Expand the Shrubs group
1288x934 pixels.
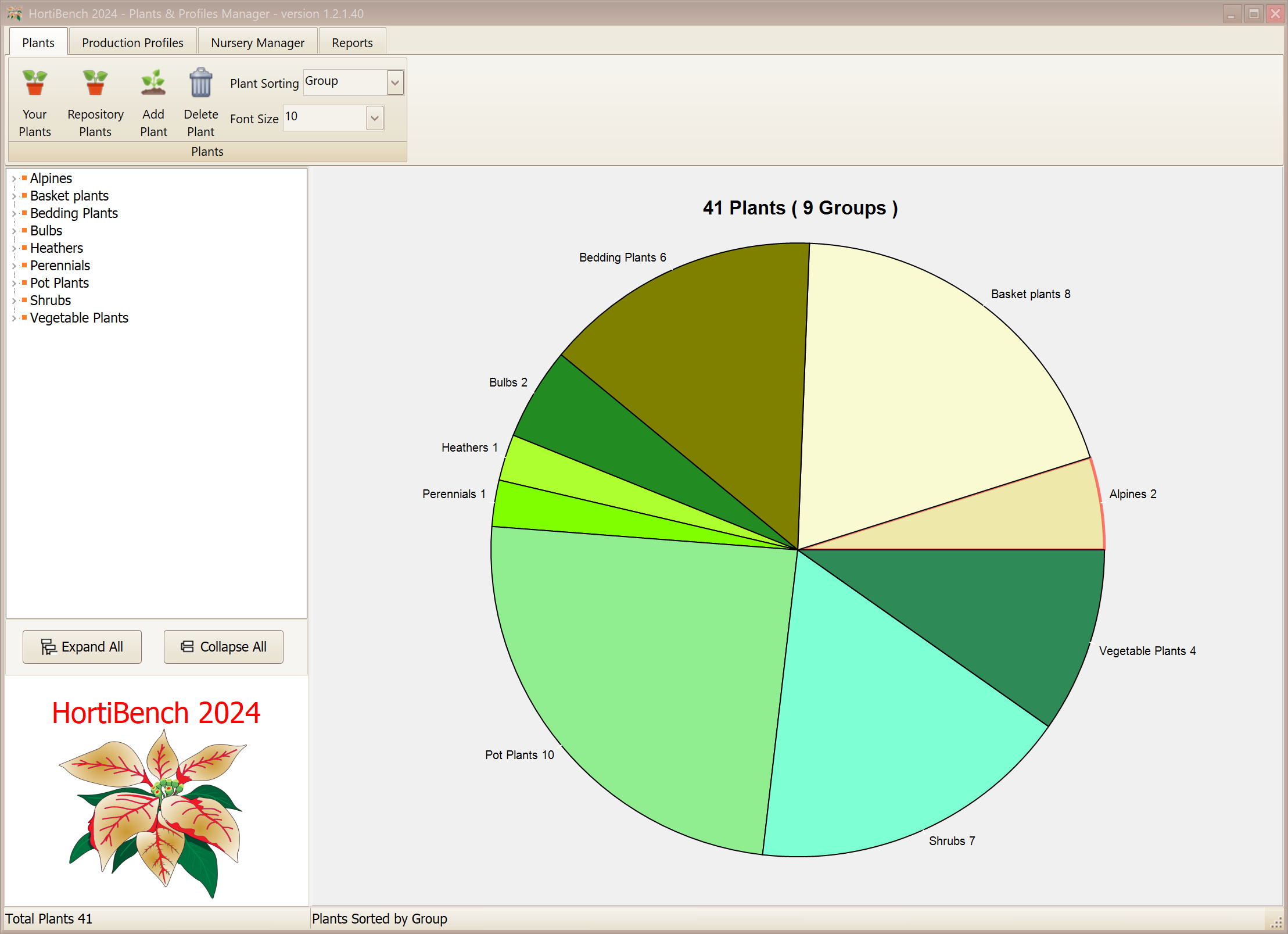click(x=14, y=300)
